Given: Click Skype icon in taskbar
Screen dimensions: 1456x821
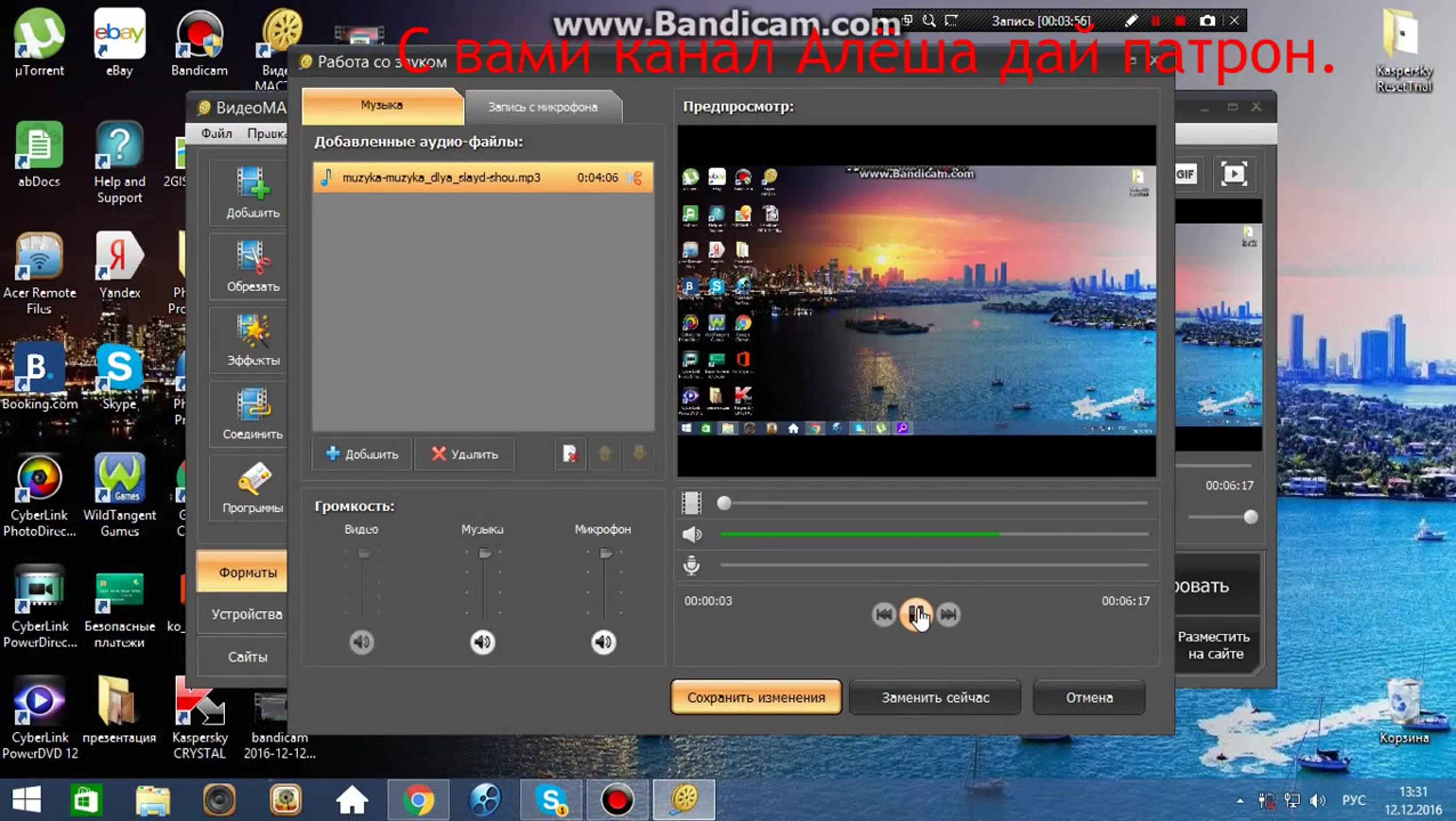Looking at the screenshot, I should (551, 800).
